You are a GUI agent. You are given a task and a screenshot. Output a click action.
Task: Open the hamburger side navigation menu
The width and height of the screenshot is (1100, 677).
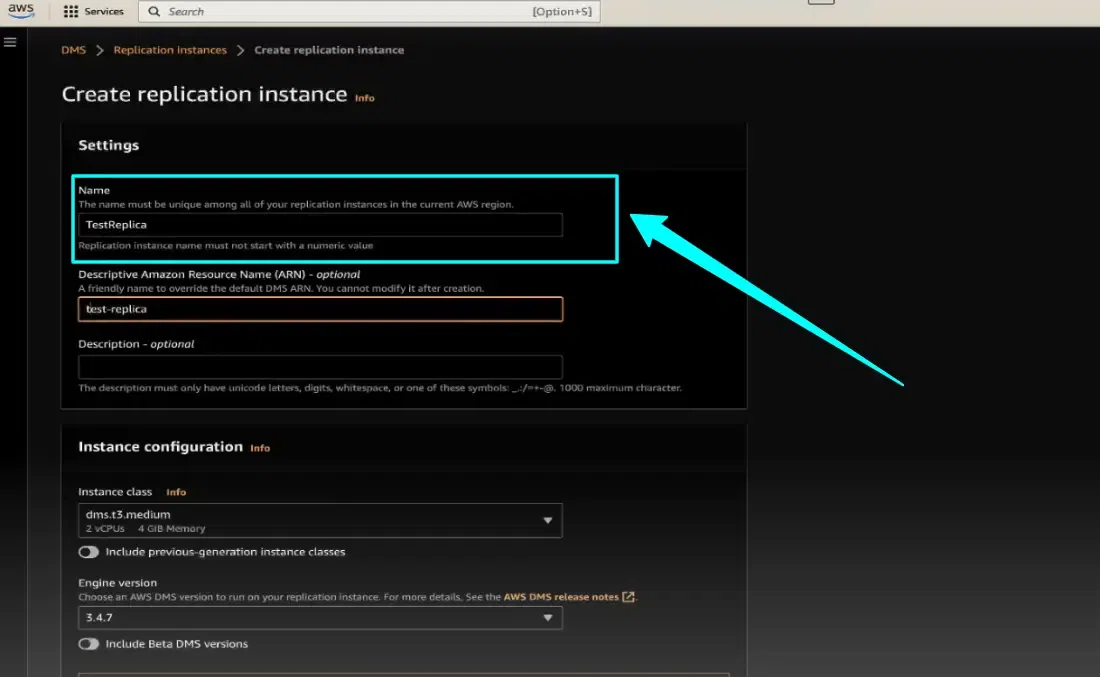(x=10, y=42)
